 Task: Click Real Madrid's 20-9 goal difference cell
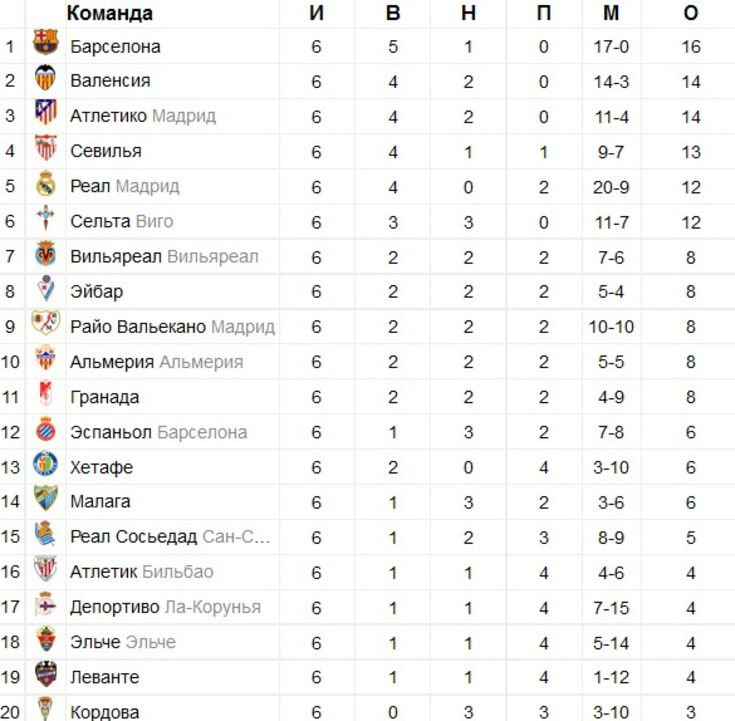(611, 187)
